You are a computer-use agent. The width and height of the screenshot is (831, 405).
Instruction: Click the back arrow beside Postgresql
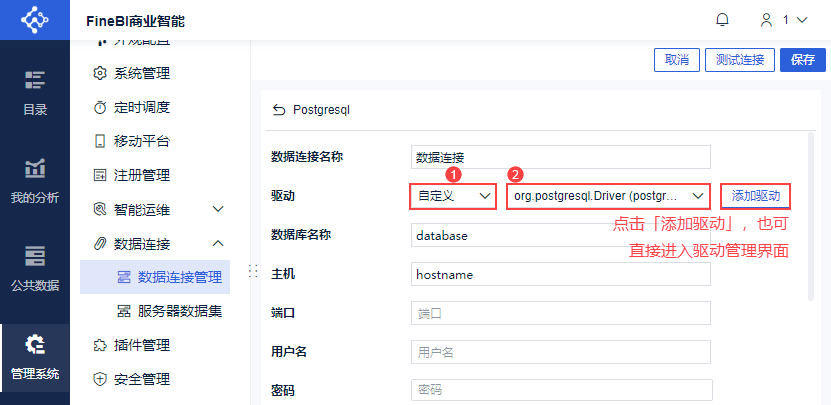[279, 110]
